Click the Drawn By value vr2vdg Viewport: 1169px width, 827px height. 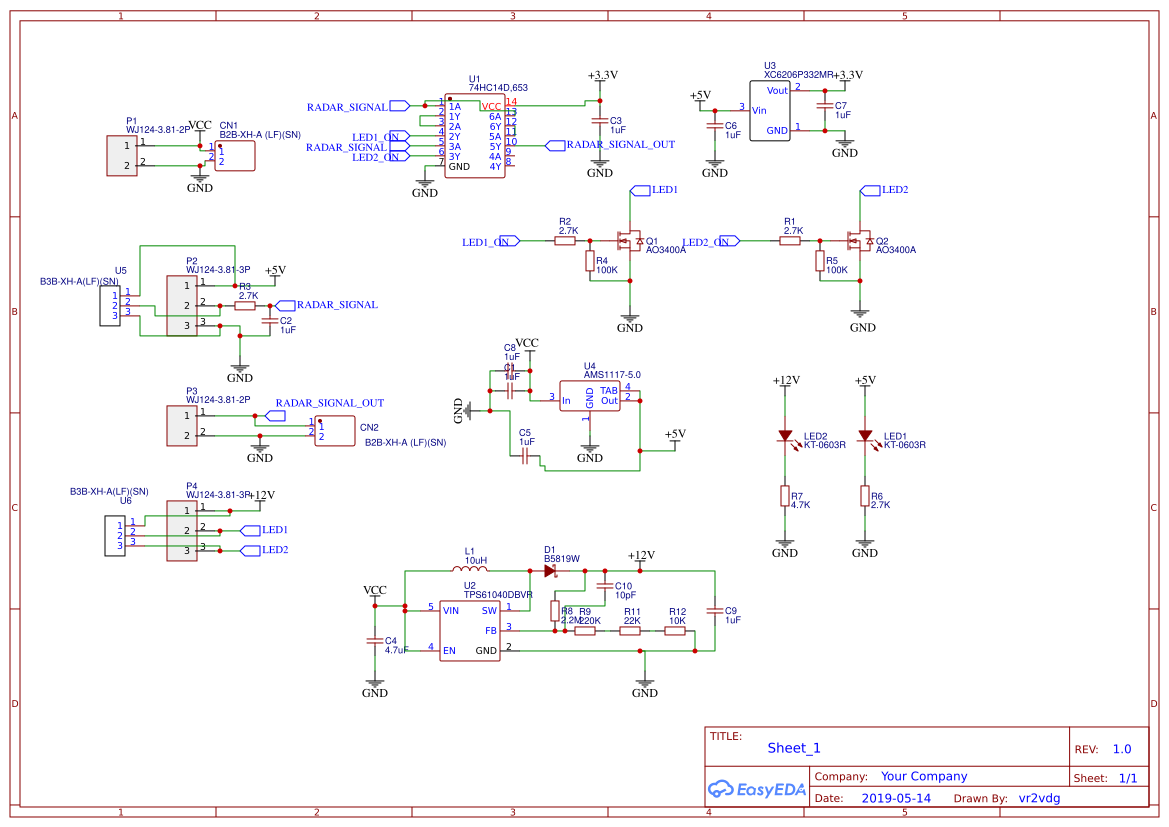point(1041,798)
